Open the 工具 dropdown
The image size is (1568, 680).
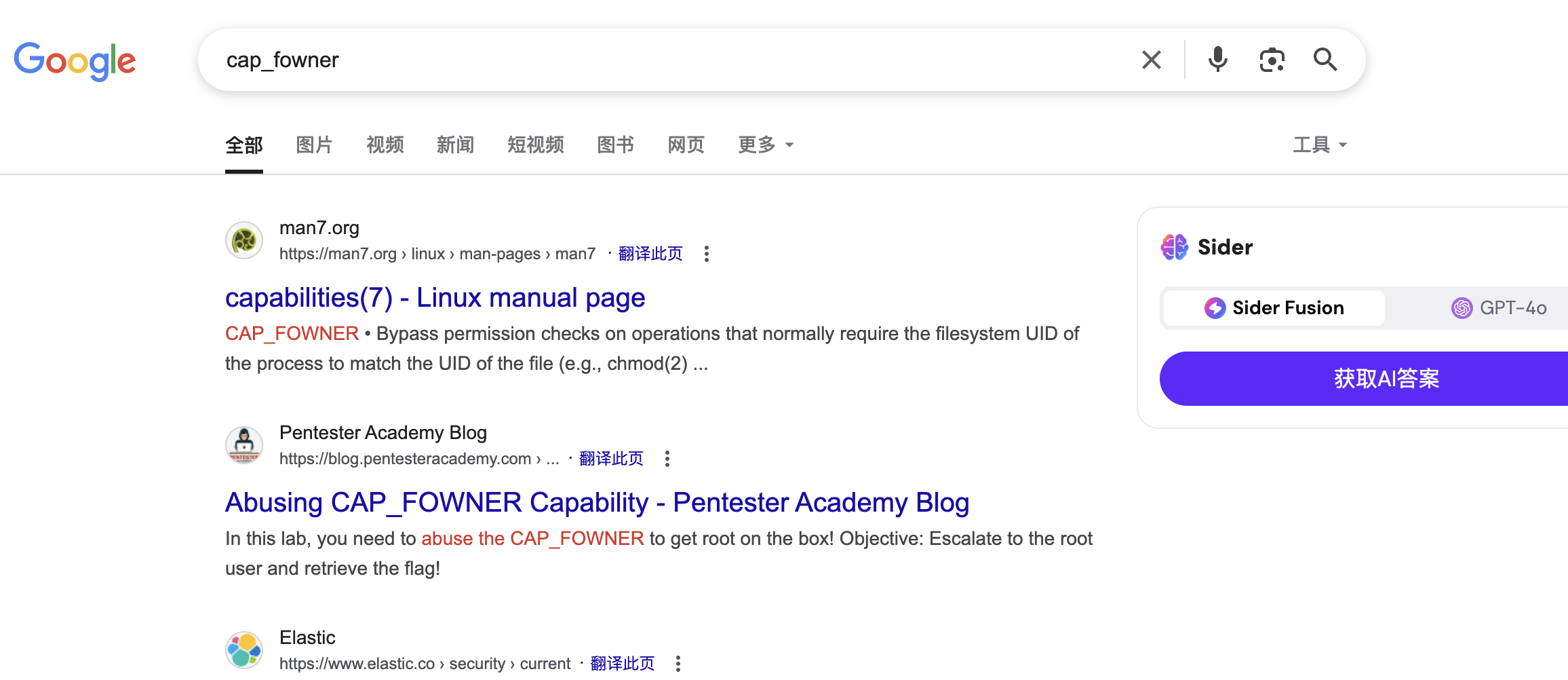[1320, 145]
